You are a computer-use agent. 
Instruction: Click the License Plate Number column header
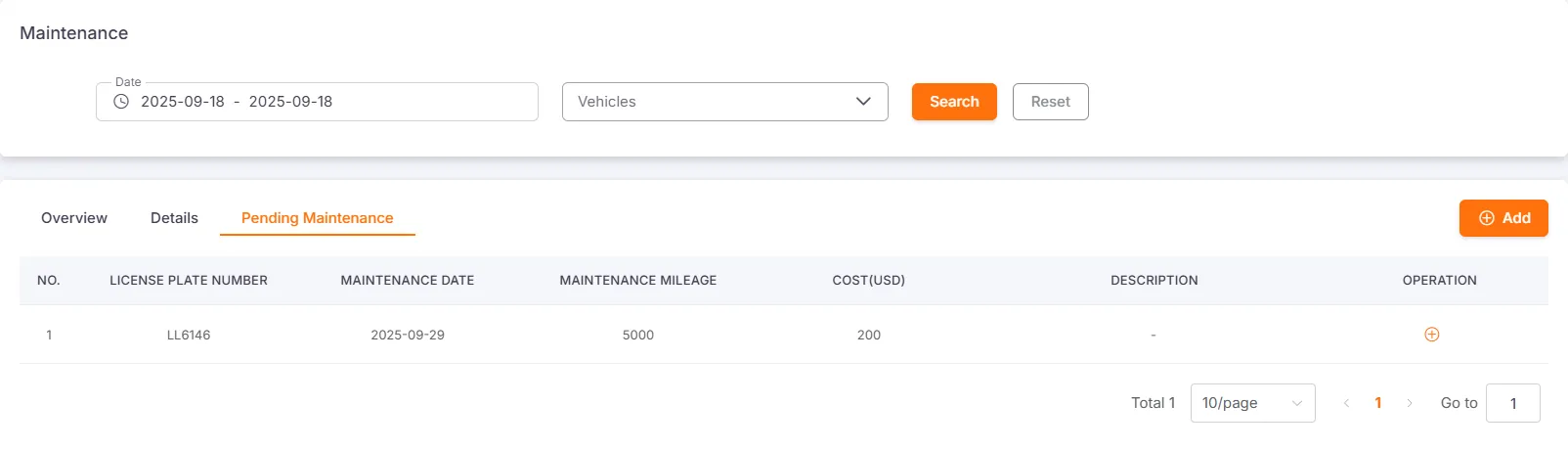[x=189, y=281]
